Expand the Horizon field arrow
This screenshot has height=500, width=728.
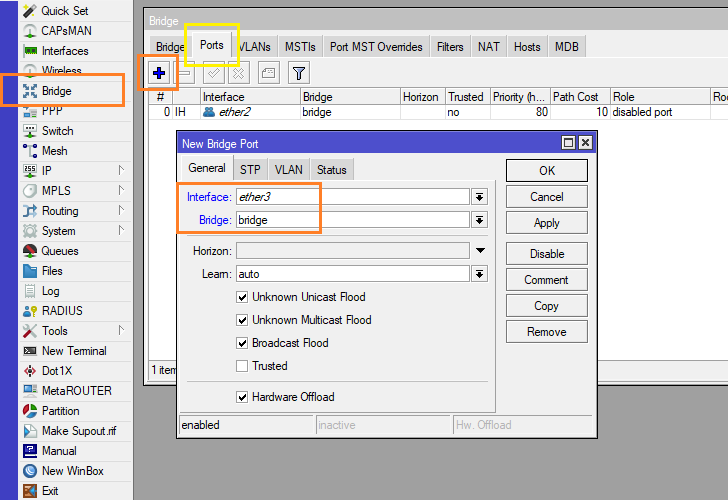click(479, 251)
